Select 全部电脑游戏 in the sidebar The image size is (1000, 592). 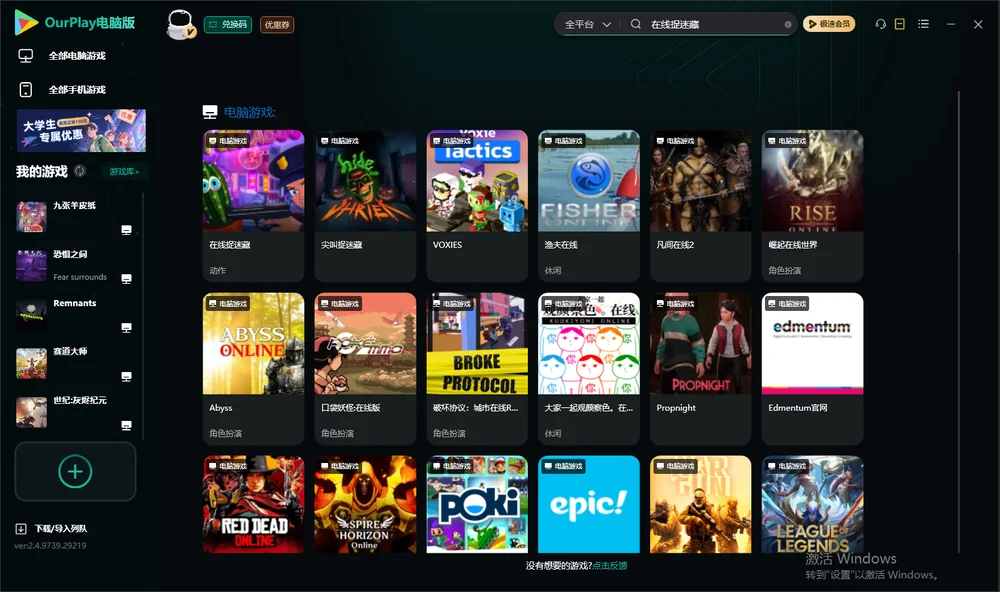pyautogui.click(x=77, y=56)
